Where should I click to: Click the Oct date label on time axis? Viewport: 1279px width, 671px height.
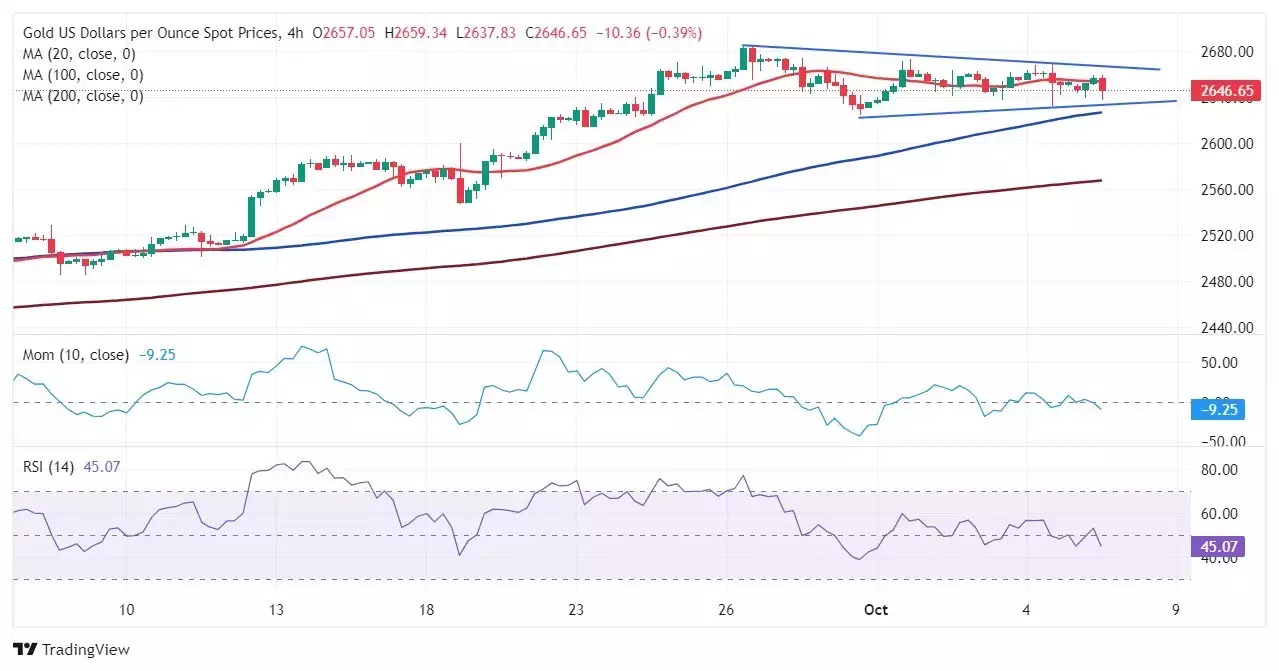pos(877,609)
